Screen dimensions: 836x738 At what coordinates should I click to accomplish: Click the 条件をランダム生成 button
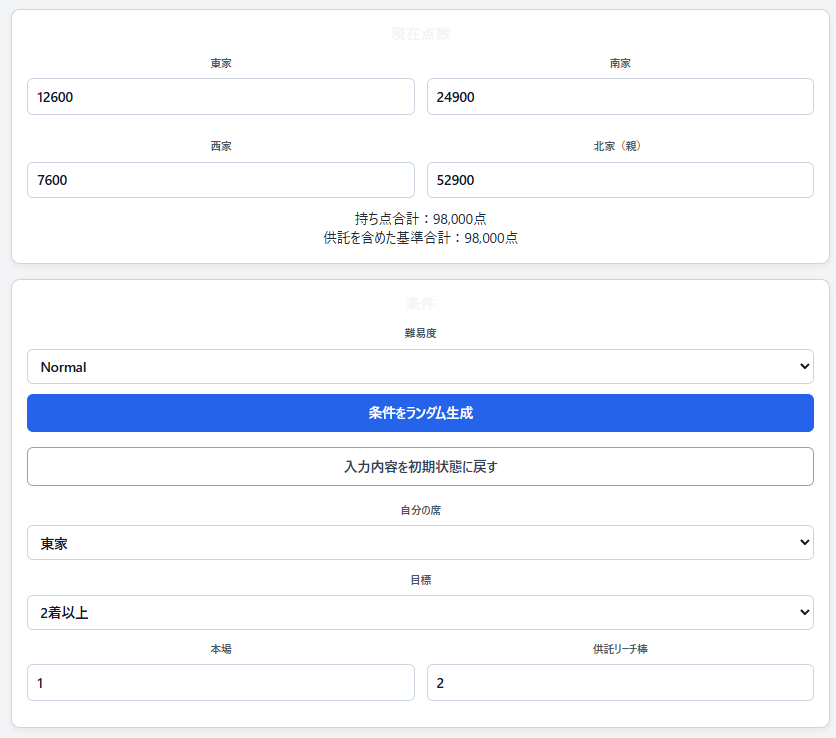pyautogui.click(x=420, y=413)
